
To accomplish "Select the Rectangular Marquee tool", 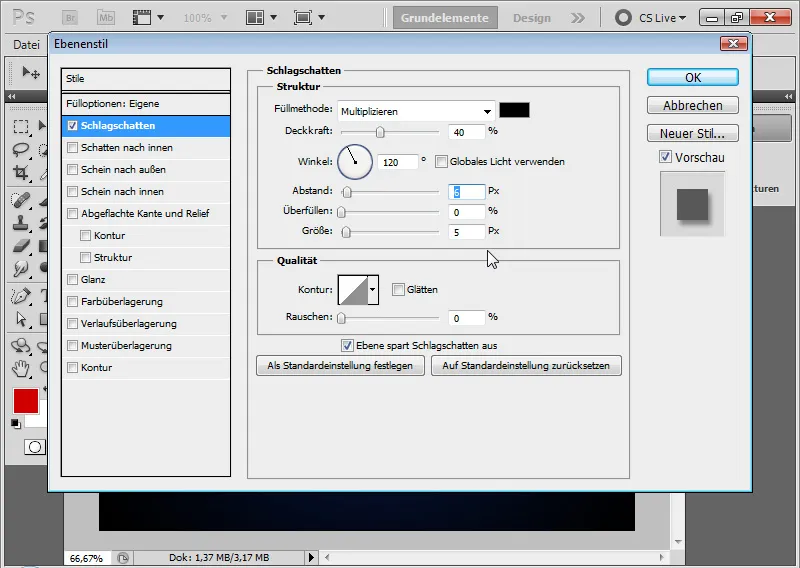I will (20, 127).
